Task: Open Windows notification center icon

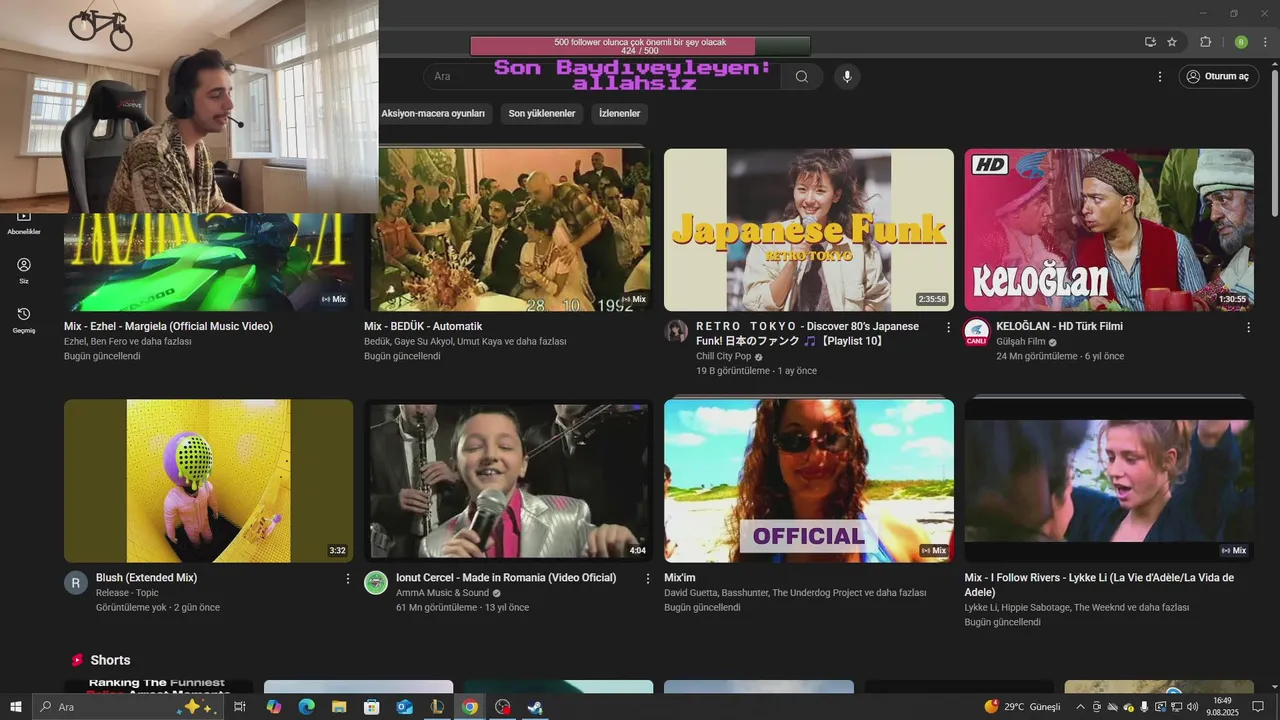Action: pos(1259,707)
